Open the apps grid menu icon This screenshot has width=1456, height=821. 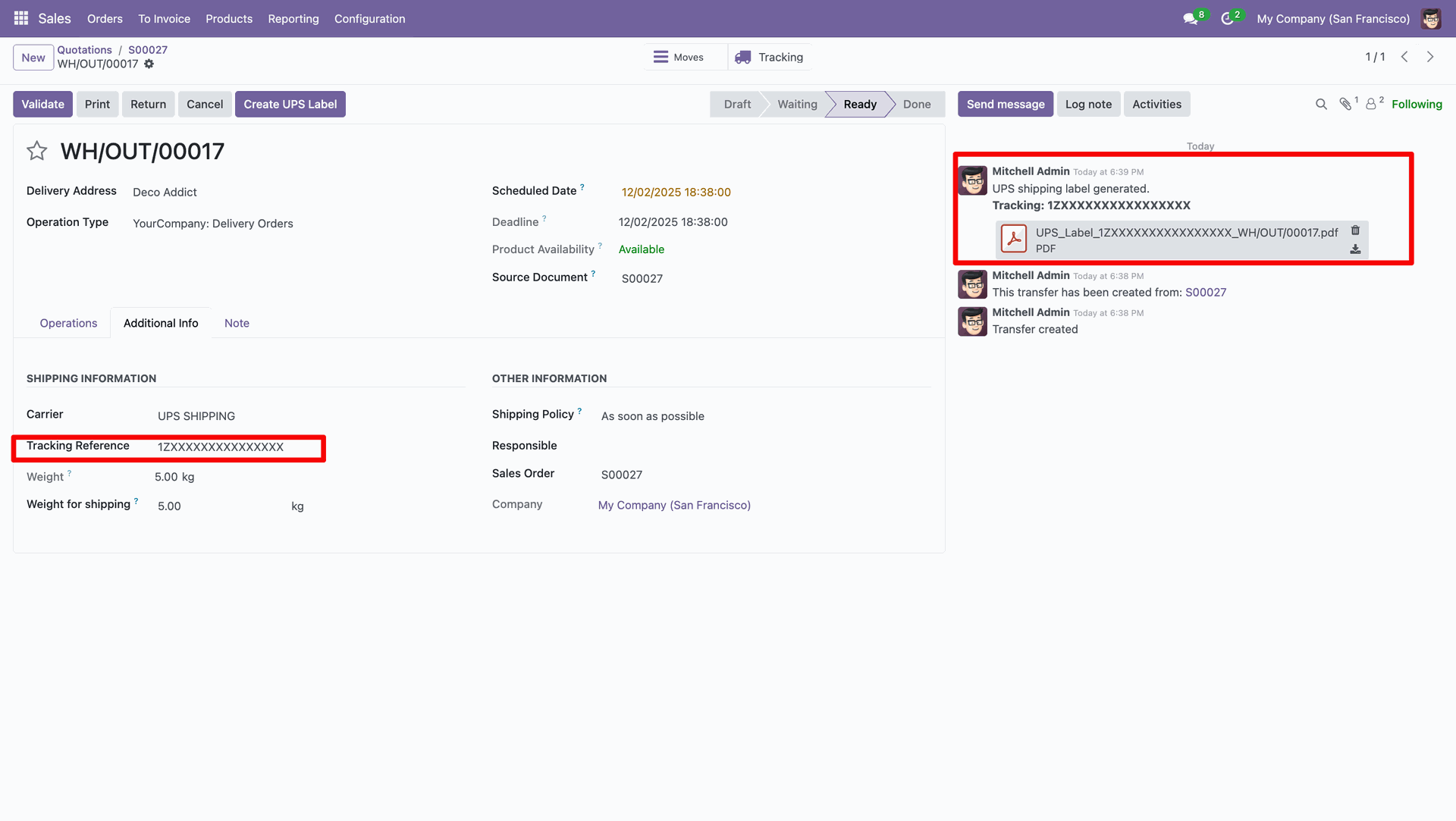coord(20,18)
